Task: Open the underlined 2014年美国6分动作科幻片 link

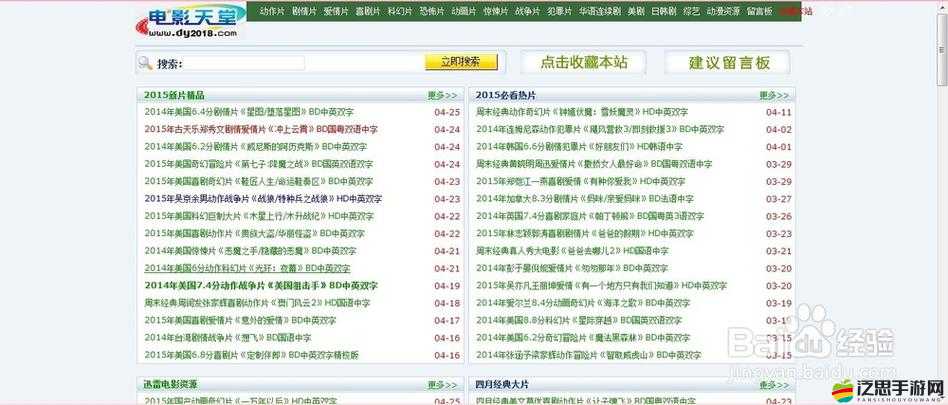Action: [247, 268]
